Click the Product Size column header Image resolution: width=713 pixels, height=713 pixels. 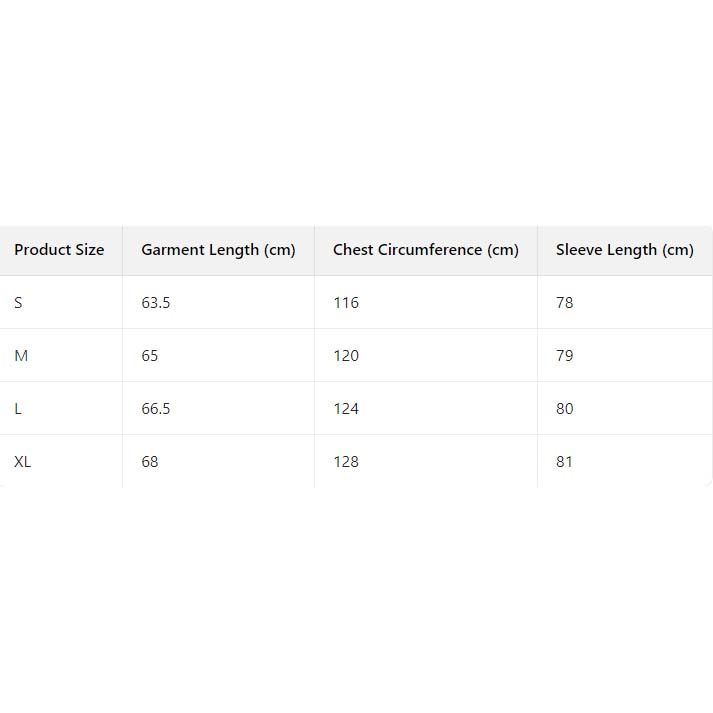59,250
